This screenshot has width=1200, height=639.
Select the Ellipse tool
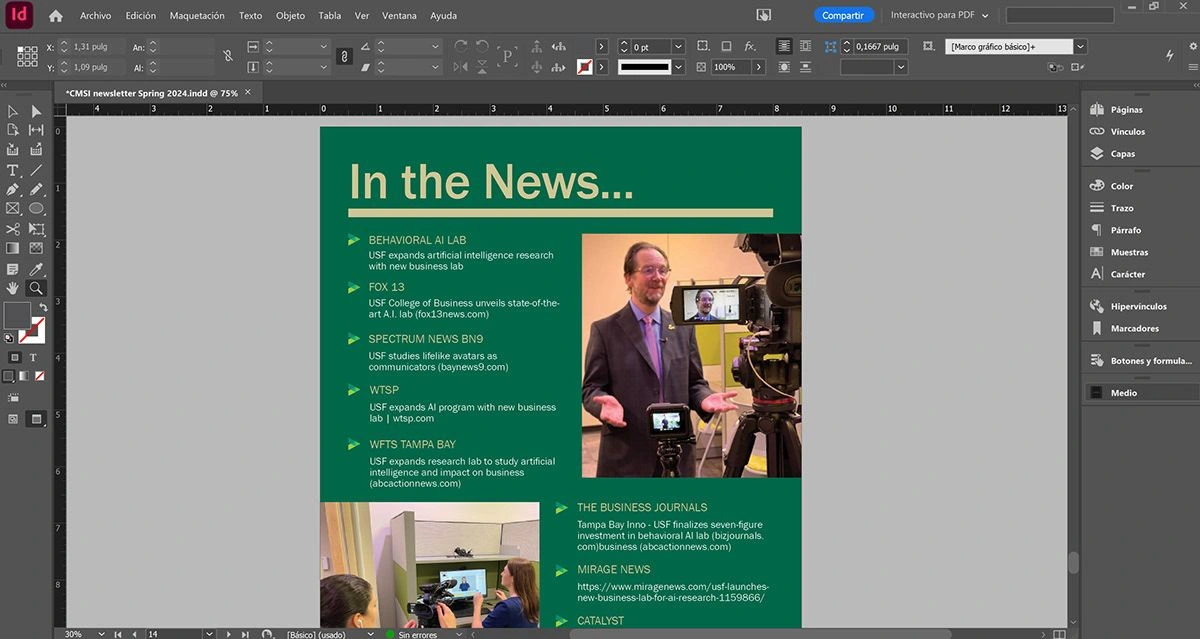point(36,208)
